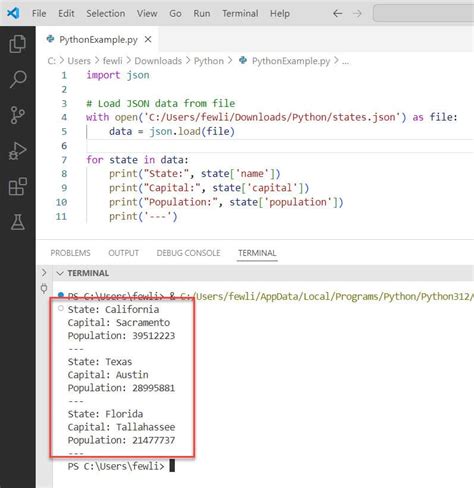This screenshot has height=488, width=474.
Task: Click the plug icon in the terminal sidebar
Action: coord(44,288)
